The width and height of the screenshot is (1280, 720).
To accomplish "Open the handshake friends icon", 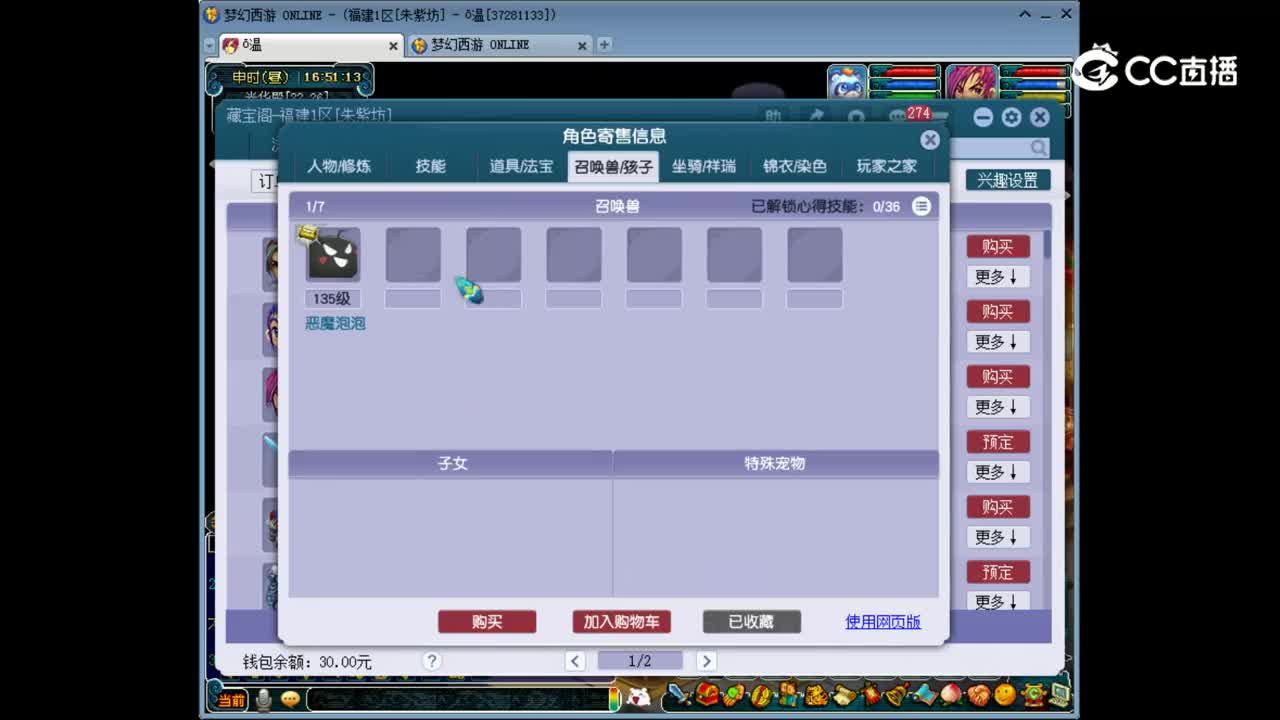I will (x=978, y=695).
